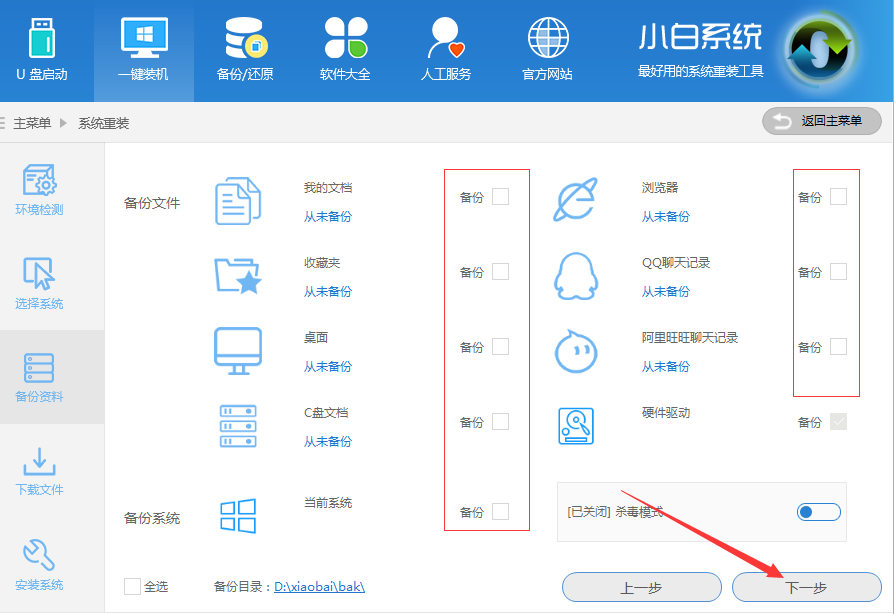The width and height of the screenshot is (894, 614).
Task: Toggle the 杀毒模式 switch
Action: [x=819, y=512]
